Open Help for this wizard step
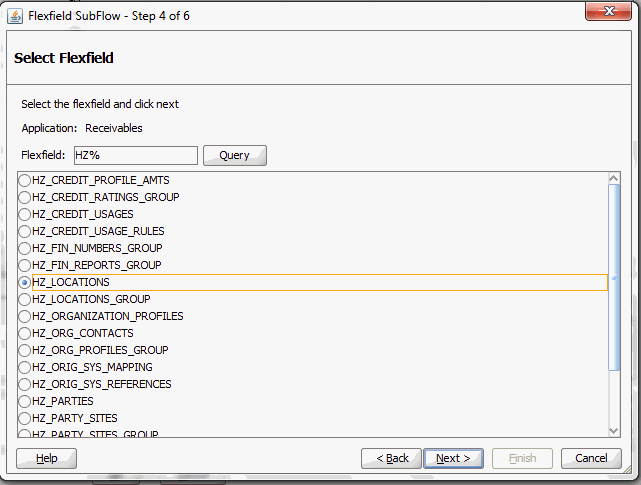641x485 pixels. point(46,458)
